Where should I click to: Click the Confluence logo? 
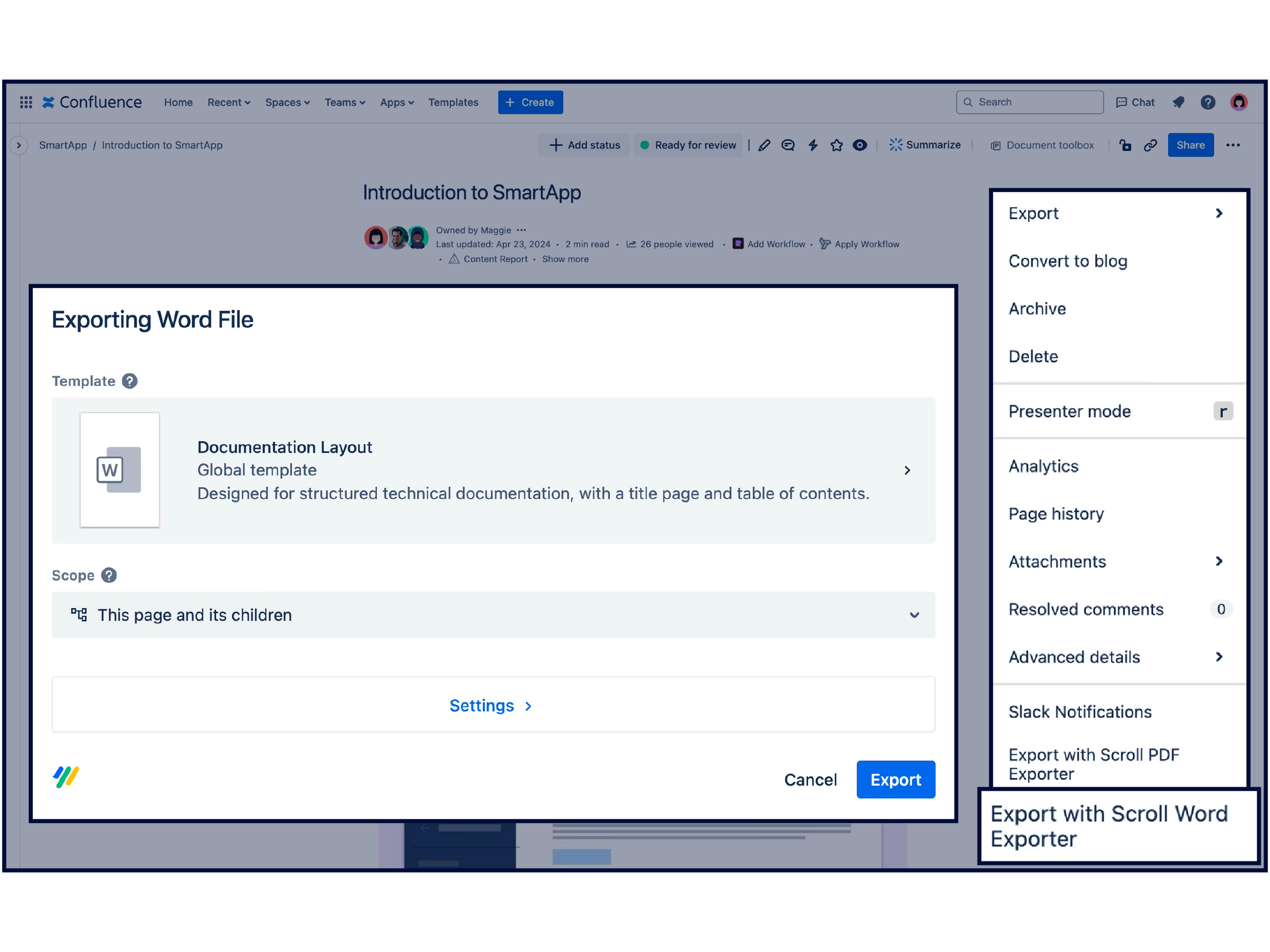coord(92,102)
